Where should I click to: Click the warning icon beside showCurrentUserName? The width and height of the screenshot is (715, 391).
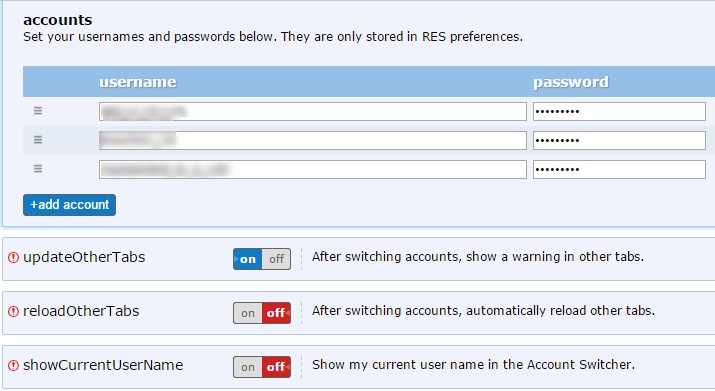pos(14,365)
